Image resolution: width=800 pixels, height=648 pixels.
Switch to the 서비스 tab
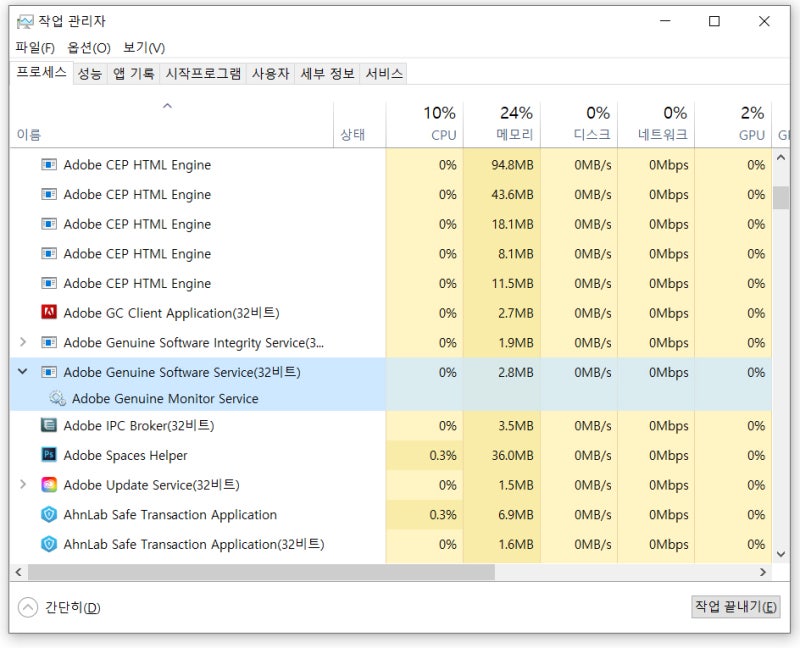click(x=383, y=72)
